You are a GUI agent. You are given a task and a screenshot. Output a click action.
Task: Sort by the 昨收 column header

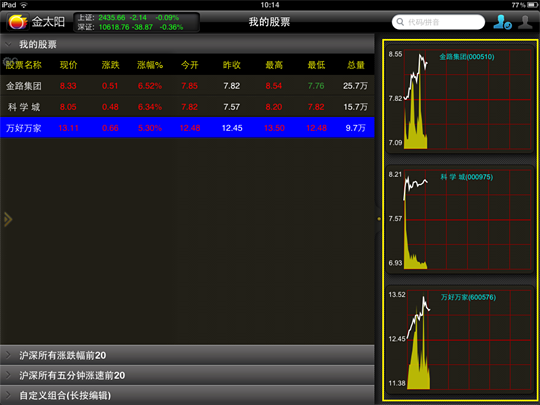(x=232, y=65)
